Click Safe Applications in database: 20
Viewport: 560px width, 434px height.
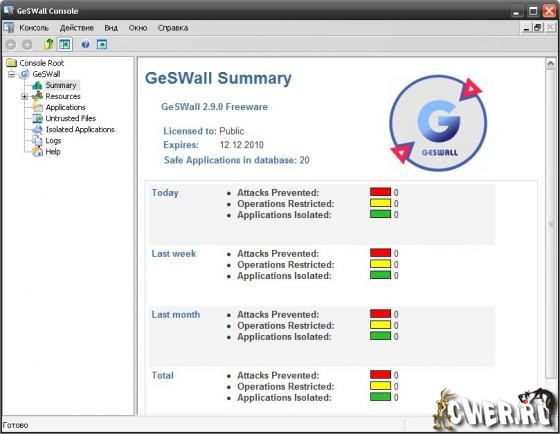coord(236,160)
